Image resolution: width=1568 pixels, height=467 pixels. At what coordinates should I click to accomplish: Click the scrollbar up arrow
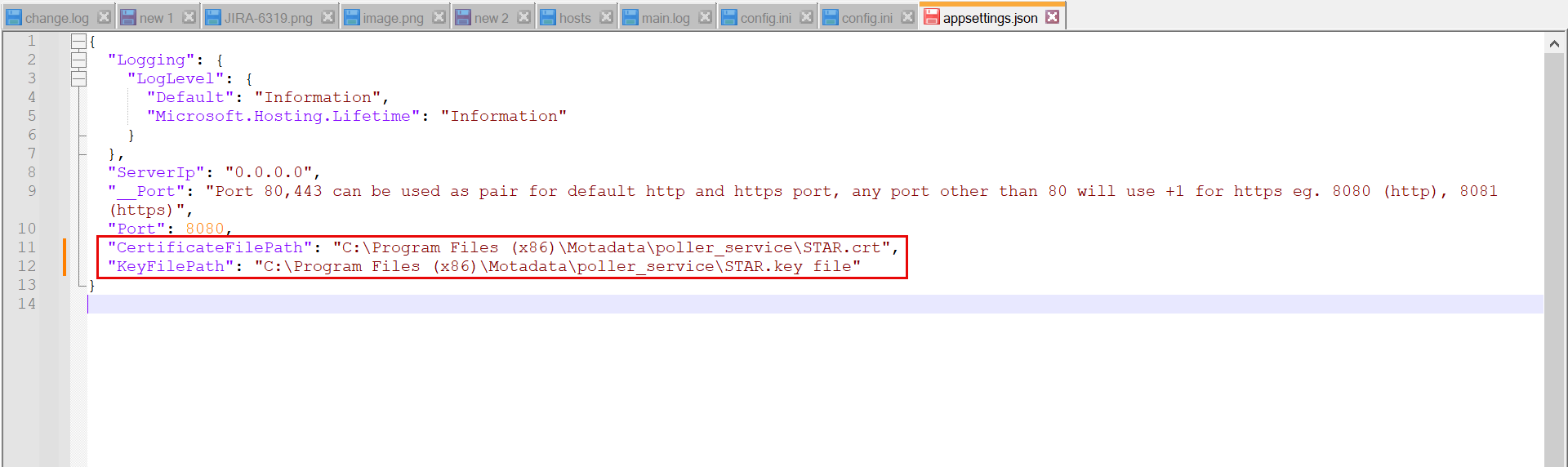click(1553, 44)
